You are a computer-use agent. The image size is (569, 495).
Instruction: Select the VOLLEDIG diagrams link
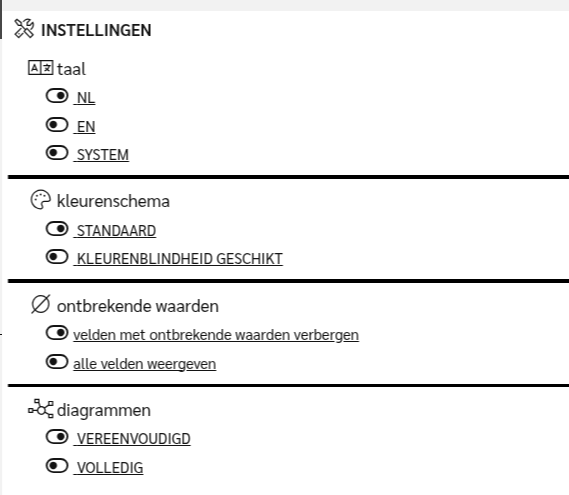coord(108,468)
